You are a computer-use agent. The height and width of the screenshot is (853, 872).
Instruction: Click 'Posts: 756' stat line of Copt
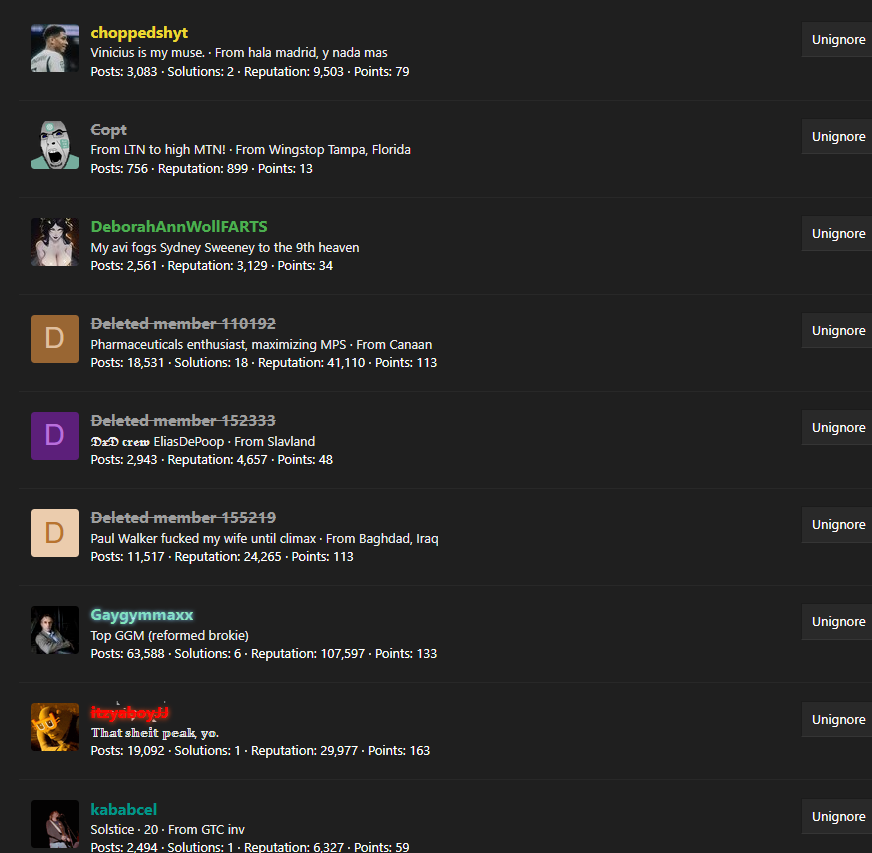coord(201,168)
